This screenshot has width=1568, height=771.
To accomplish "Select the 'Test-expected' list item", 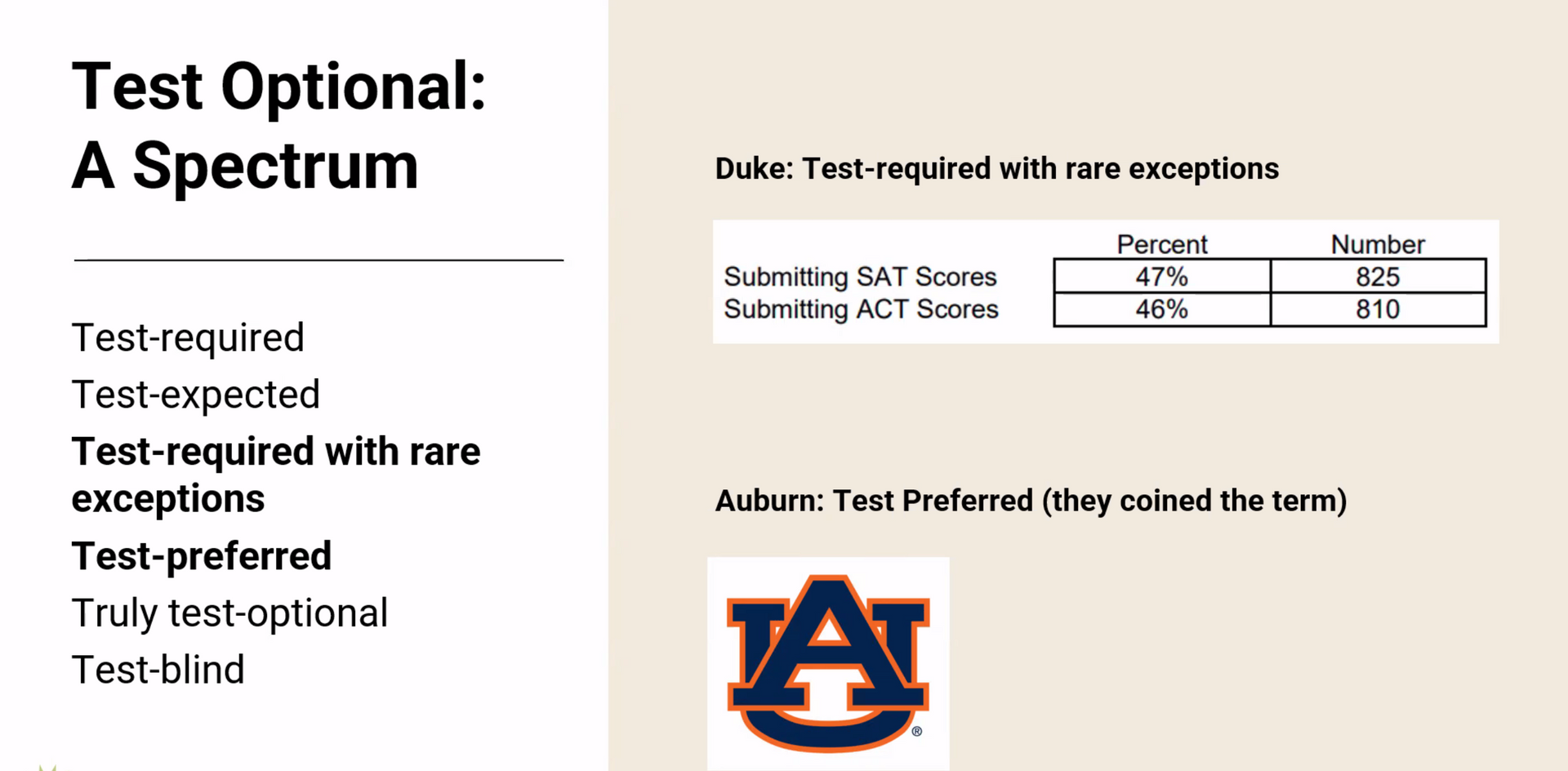I will 196,394.
